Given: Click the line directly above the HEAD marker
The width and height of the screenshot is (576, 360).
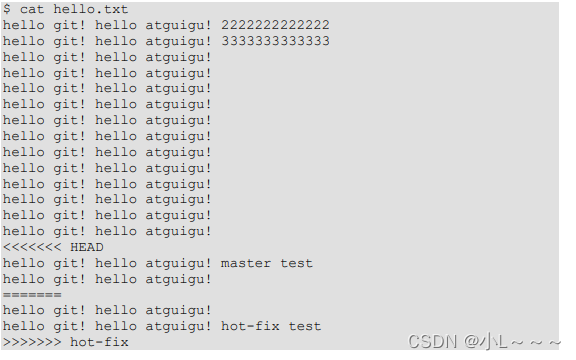Looking at the screenshot, I should pos(107,231).
